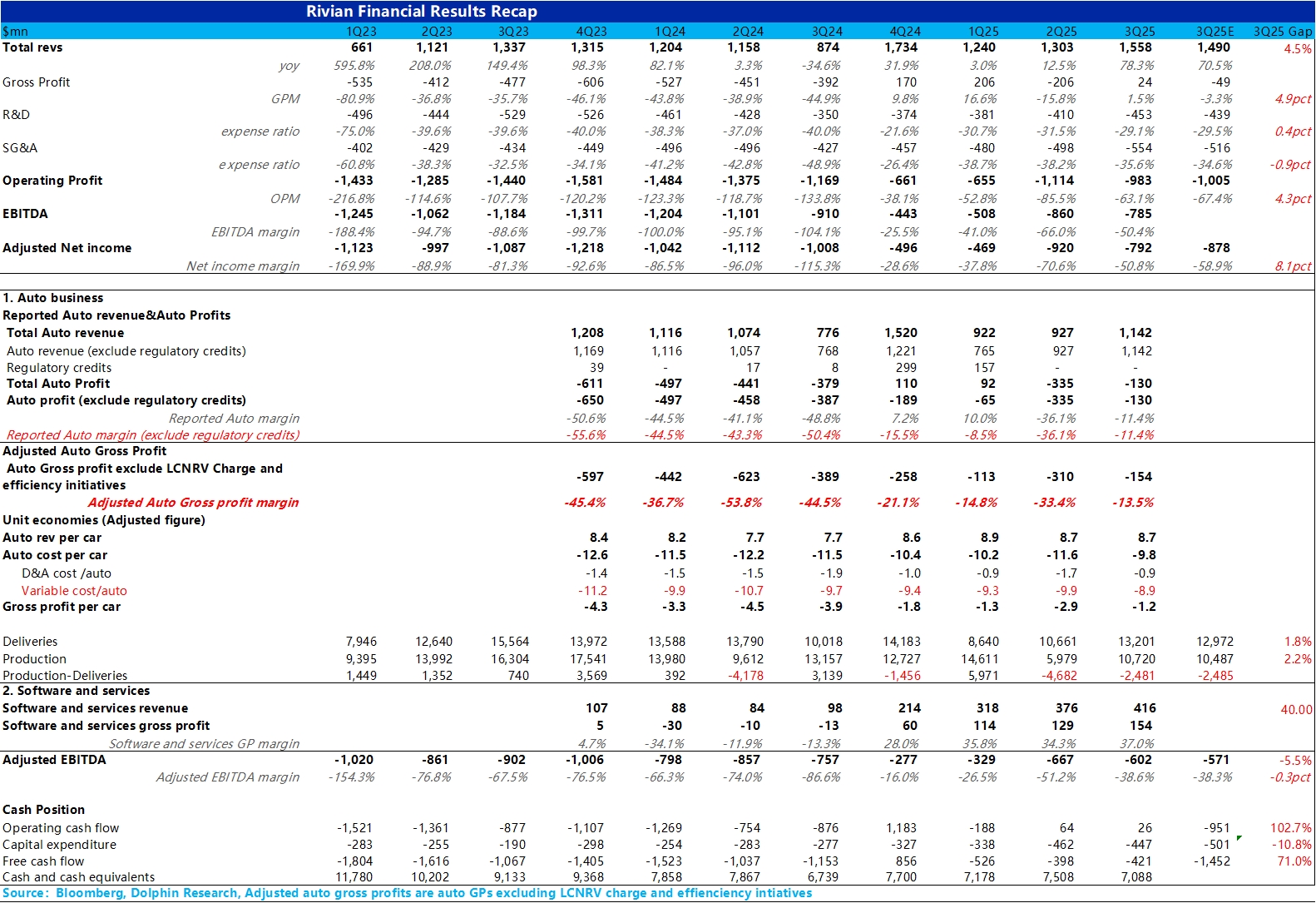
Task: Click the Total revs row label
Action: click(x=32, y=47)
